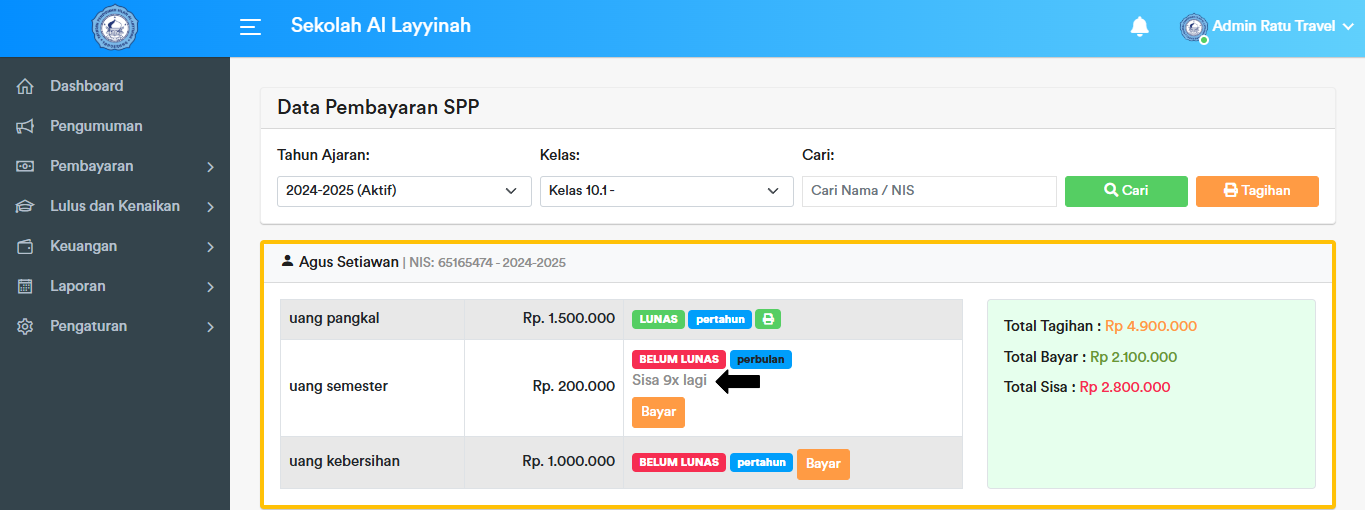Viewport: 1365px width, 510px height.
Task: Click the Cari Nama / NIS input field
Action: (x=929, y=191)
